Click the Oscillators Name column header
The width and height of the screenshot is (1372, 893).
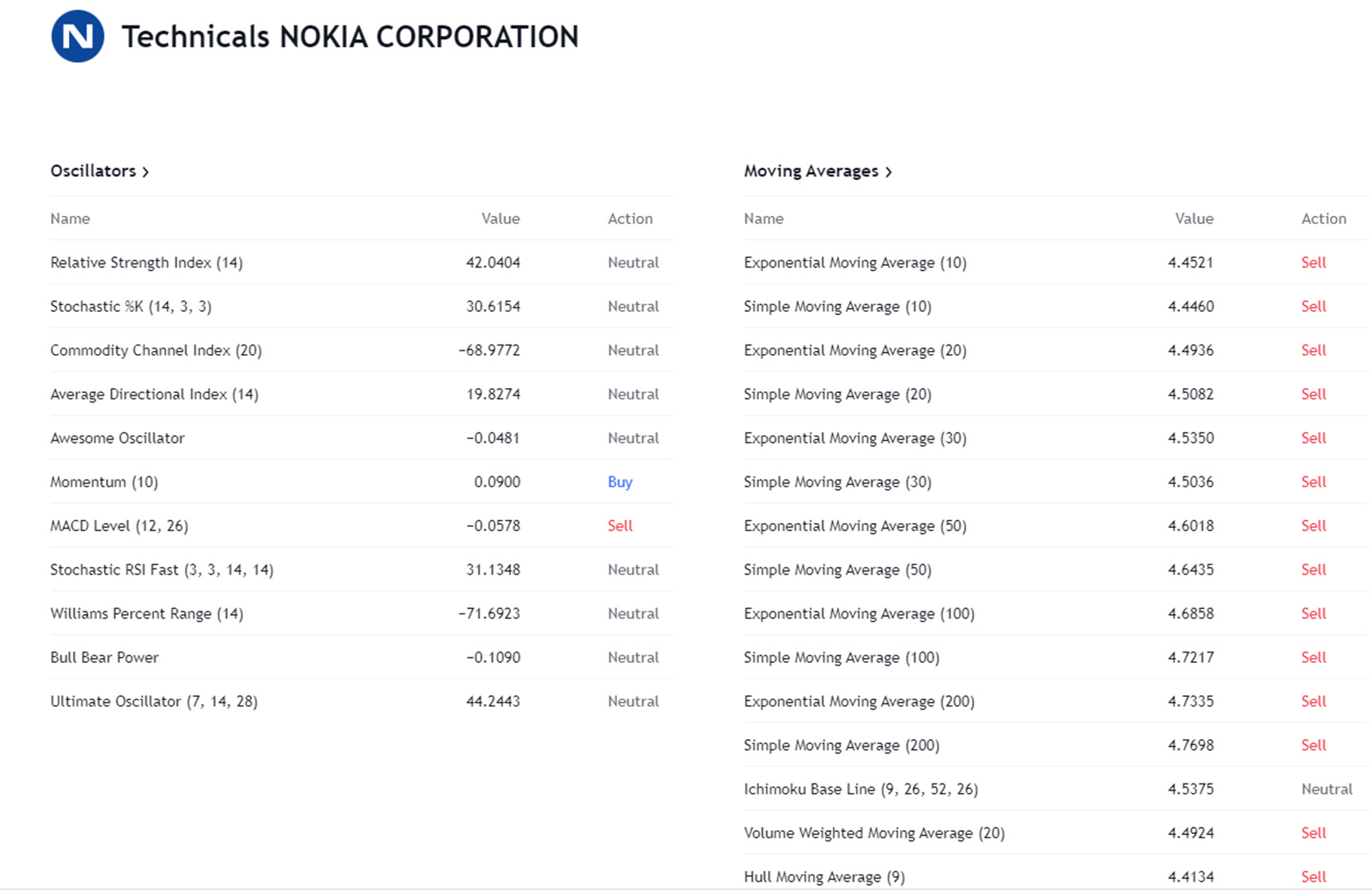tap(70, 218)
